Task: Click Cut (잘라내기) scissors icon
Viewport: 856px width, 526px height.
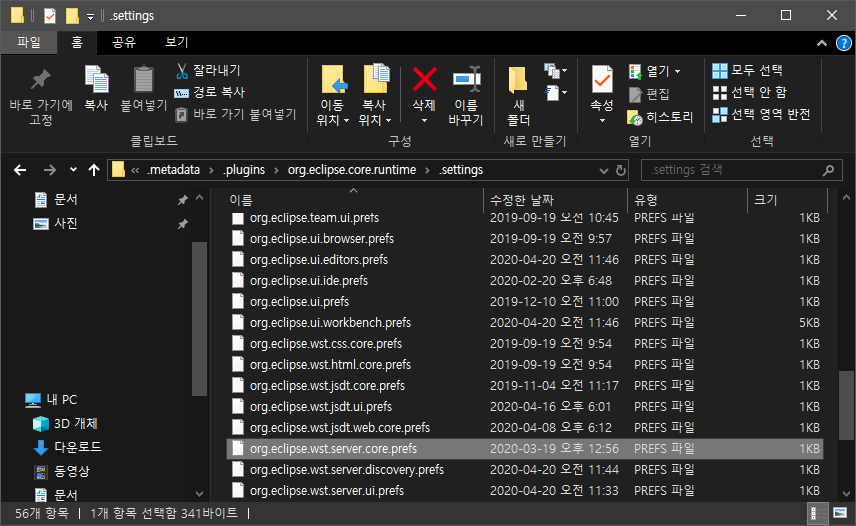Action: click(182, 70)
